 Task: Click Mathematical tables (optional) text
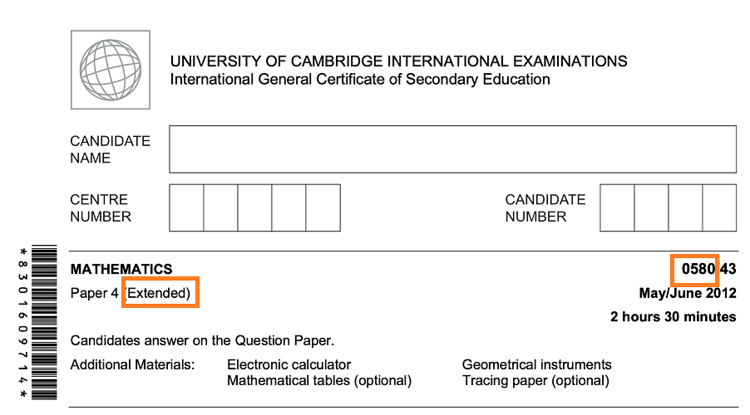[x=319, y=381]
